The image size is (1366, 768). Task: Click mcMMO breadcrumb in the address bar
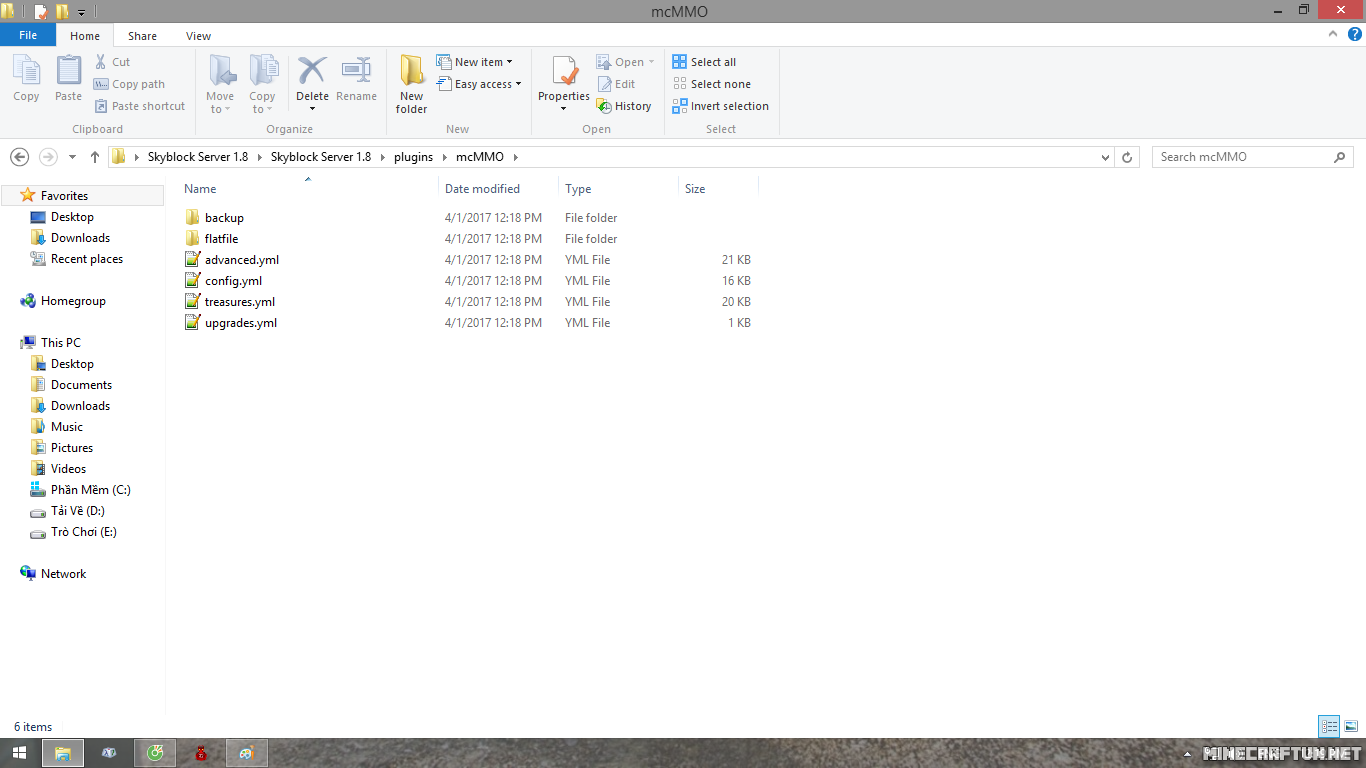coord(480,157)
